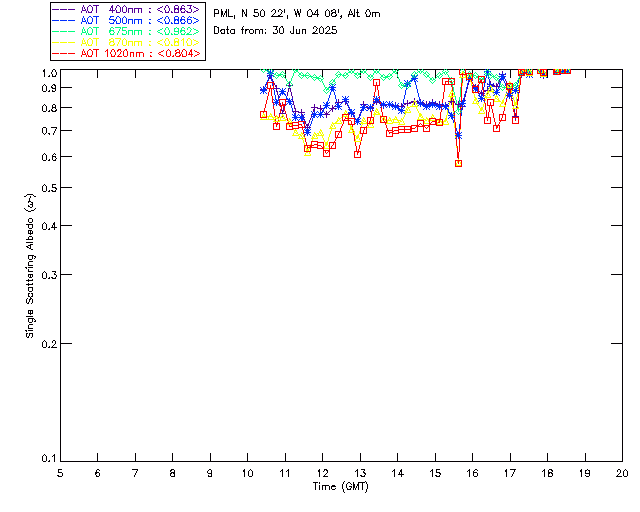Click the 16 x-axis time label
This screenshot has width=640, height=512.
(473, 474)
